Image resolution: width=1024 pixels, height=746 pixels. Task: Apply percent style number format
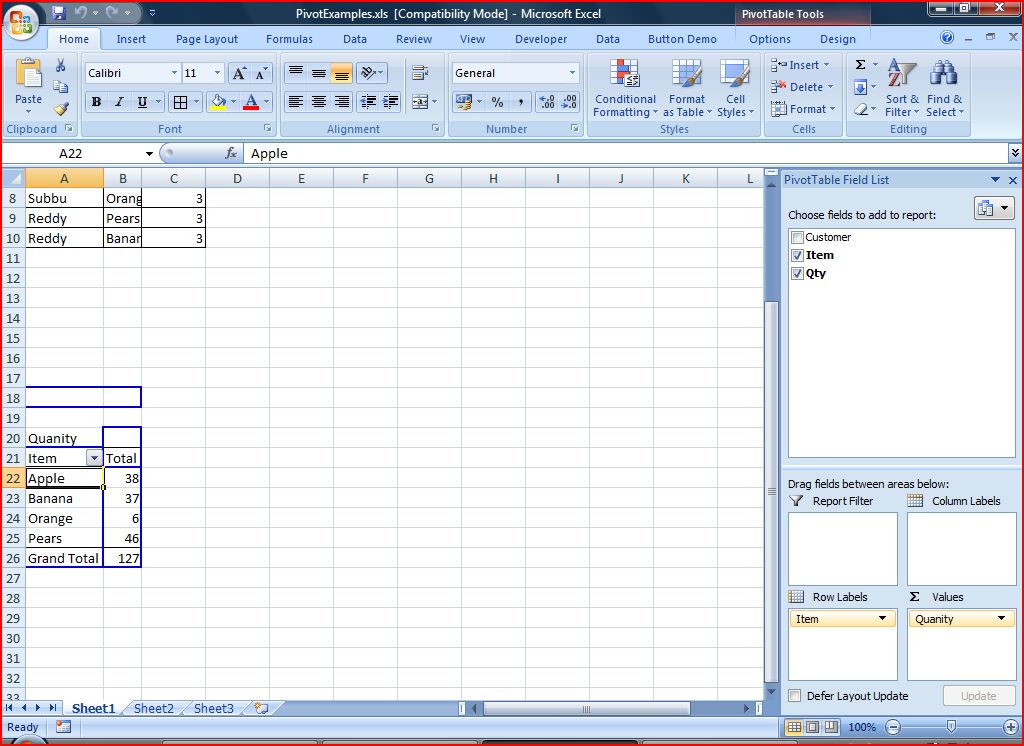[x=498, y=102]
